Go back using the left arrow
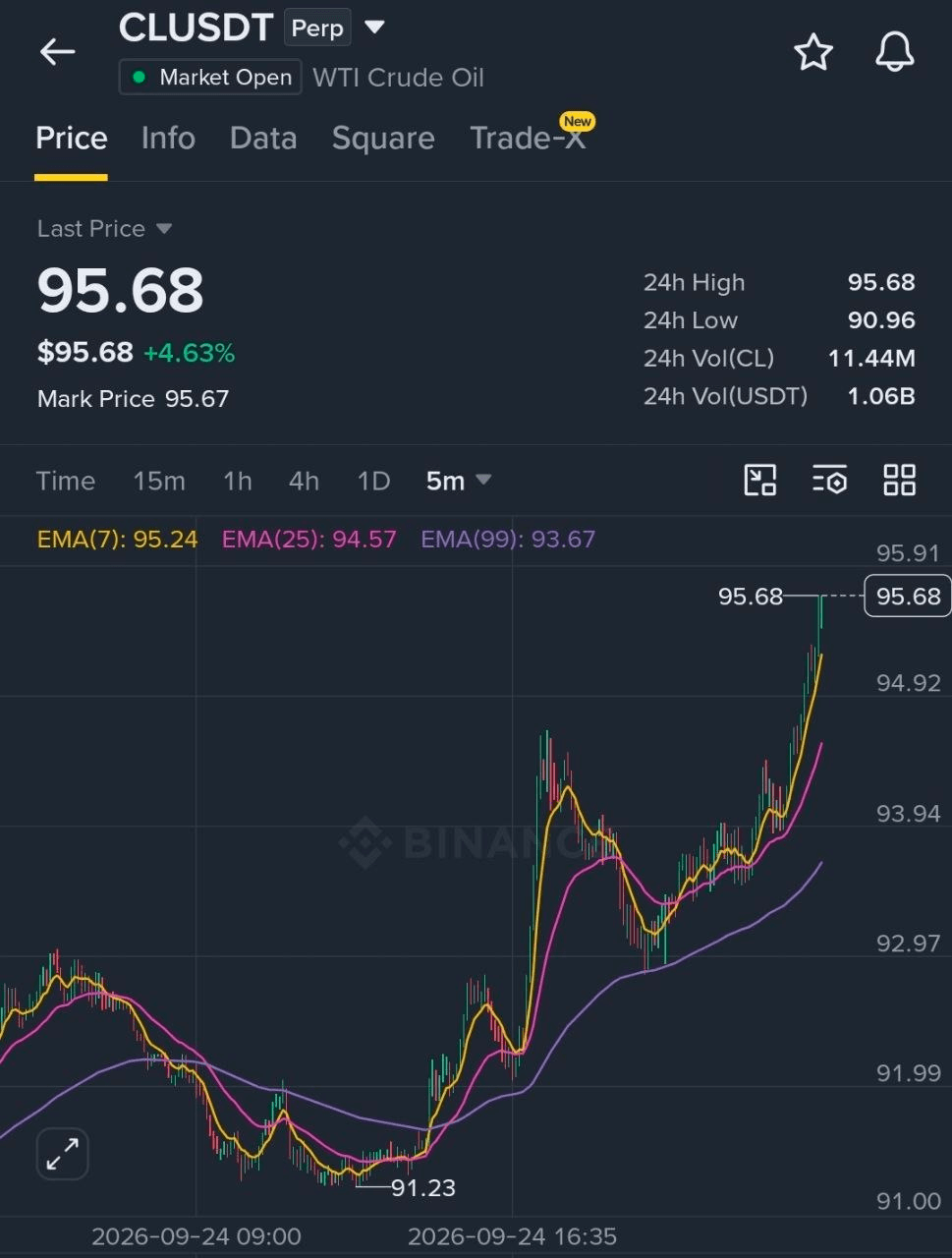This screenshot has width=952, height=1258. (57, 52)
